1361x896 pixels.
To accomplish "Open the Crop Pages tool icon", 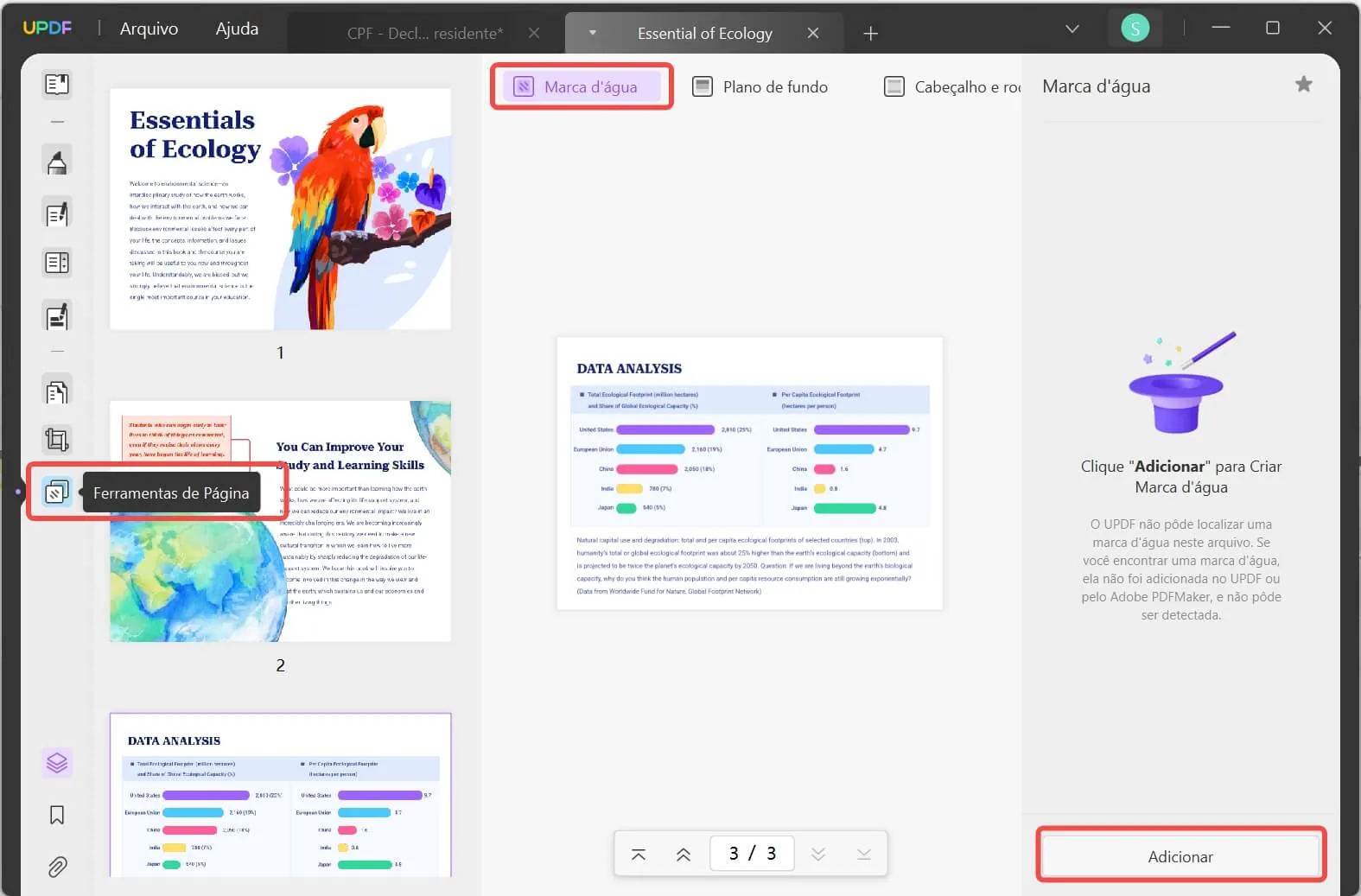I will [57, 440].
